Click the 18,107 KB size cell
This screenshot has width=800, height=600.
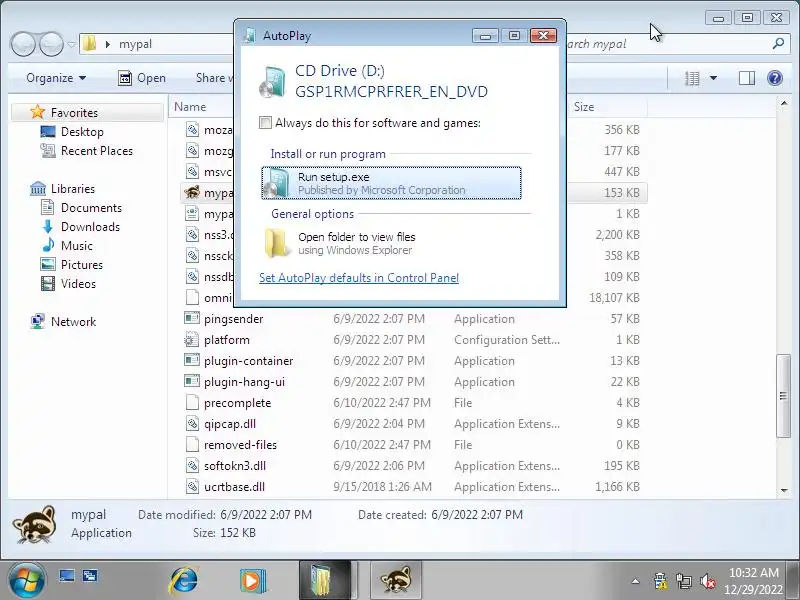(x=614, y=297)
